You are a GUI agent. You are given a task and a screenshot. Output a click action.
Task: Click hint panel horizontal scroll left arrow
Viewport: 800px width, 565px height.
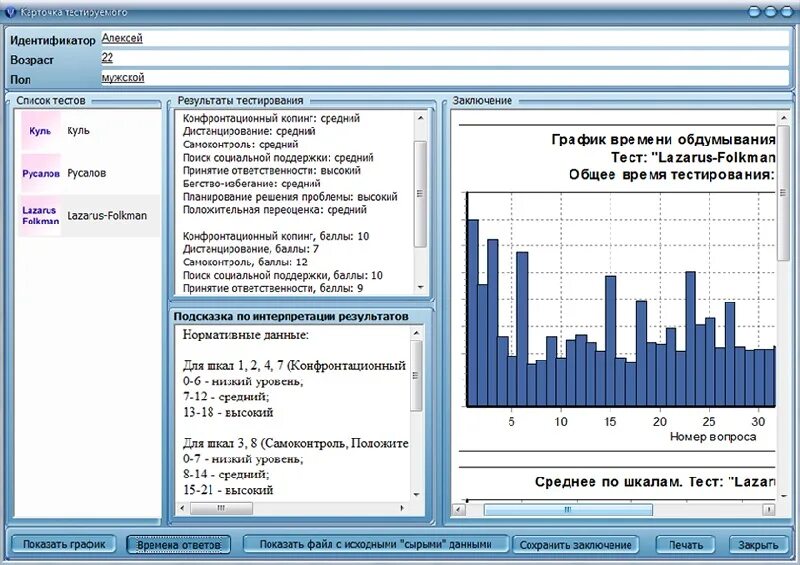(x=183, y=508)
